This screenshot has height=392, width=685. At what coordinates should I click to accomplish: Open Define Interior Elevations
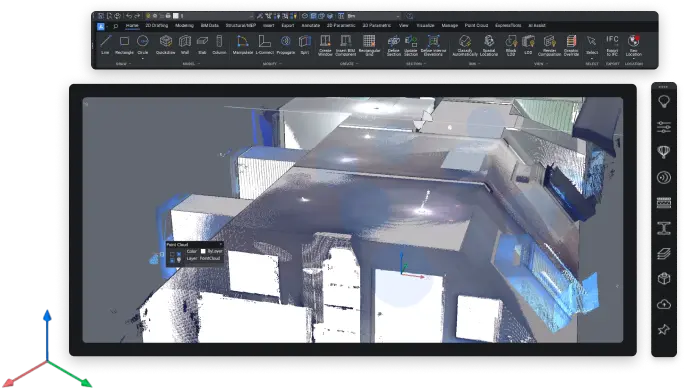point(433,45)
